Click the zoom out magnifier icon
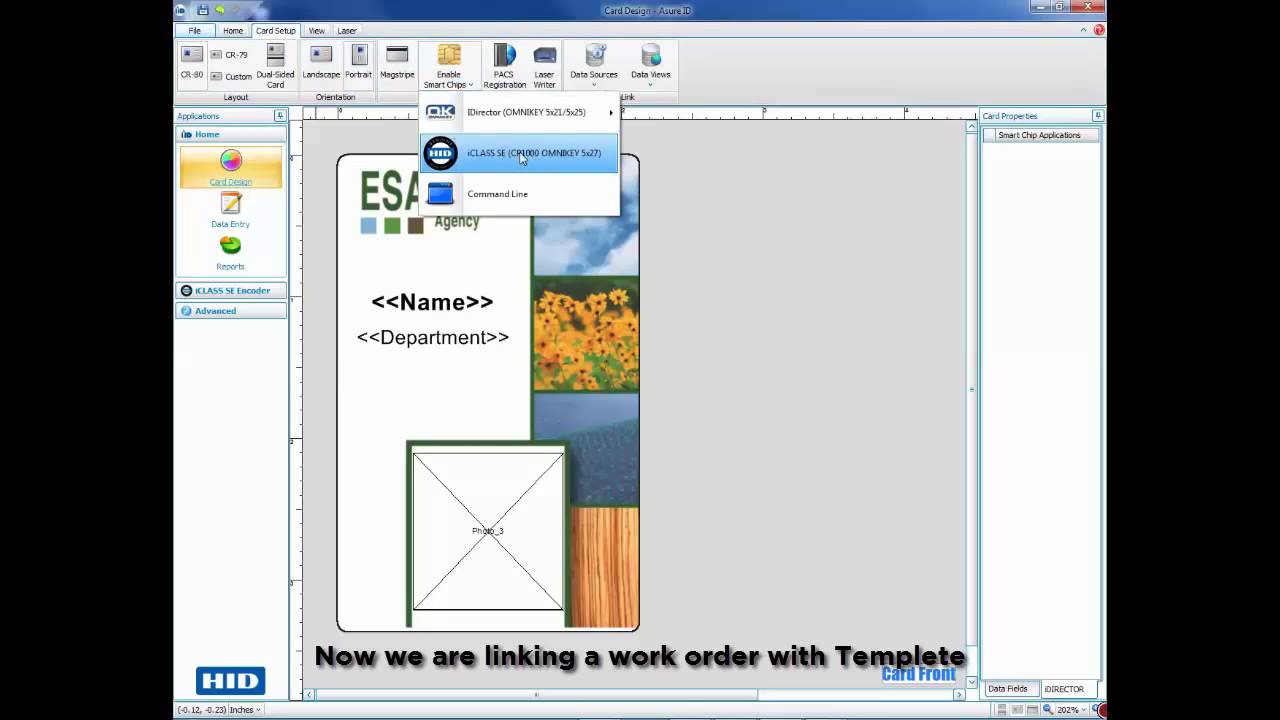Image resolution: width=1280 pixels, height=720 pixels. (x=1047, y=710)
